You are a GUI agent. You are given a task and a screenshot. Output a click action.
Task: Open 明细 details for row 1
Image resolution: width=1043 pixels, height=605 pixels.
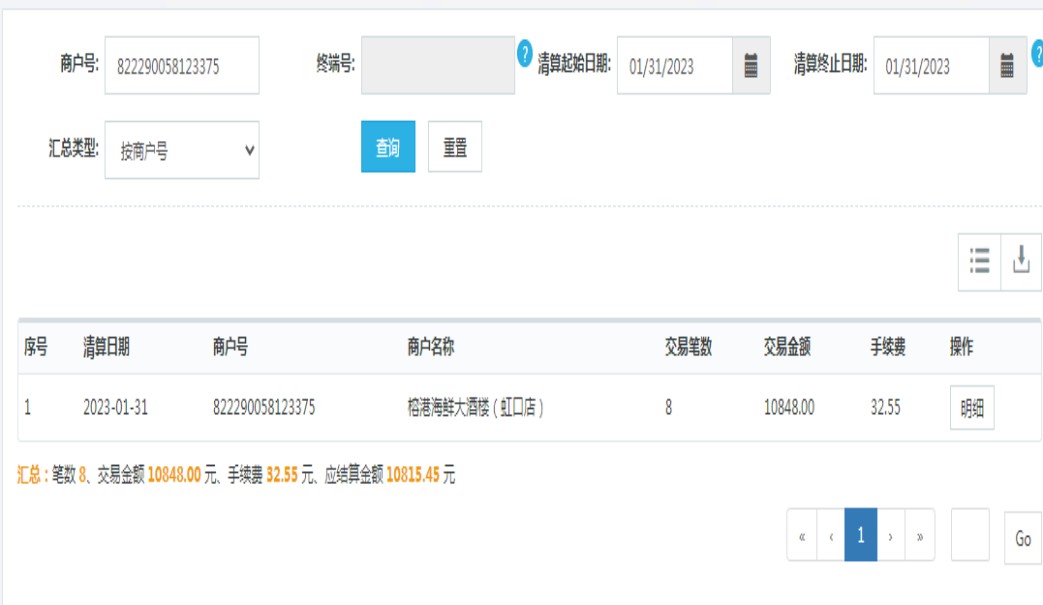click(x=971, y=408)
